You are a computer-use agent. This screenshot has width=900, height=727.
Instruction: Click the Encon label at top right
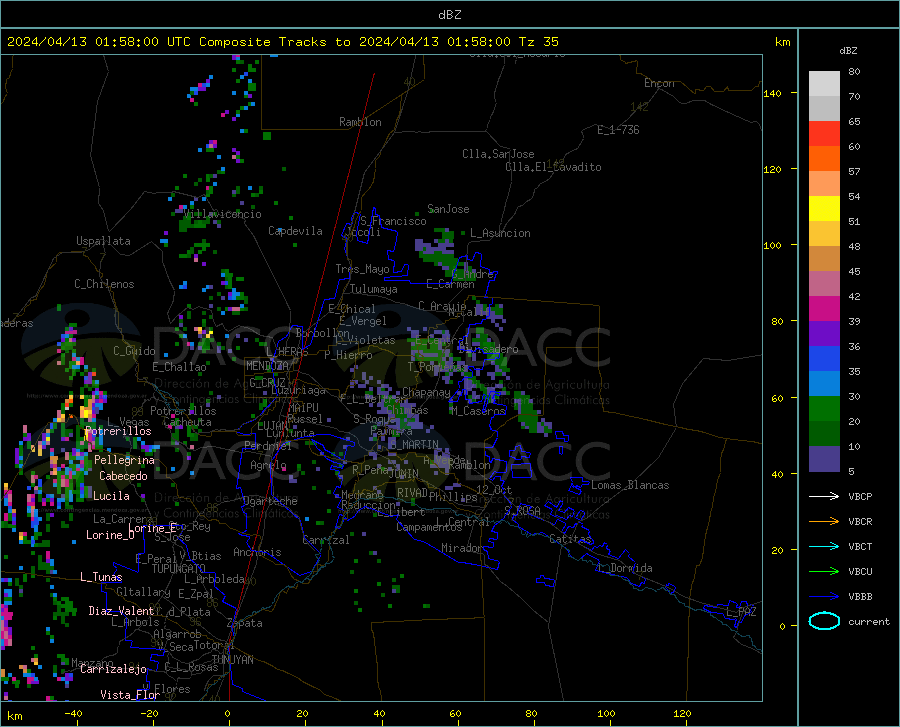659,83
